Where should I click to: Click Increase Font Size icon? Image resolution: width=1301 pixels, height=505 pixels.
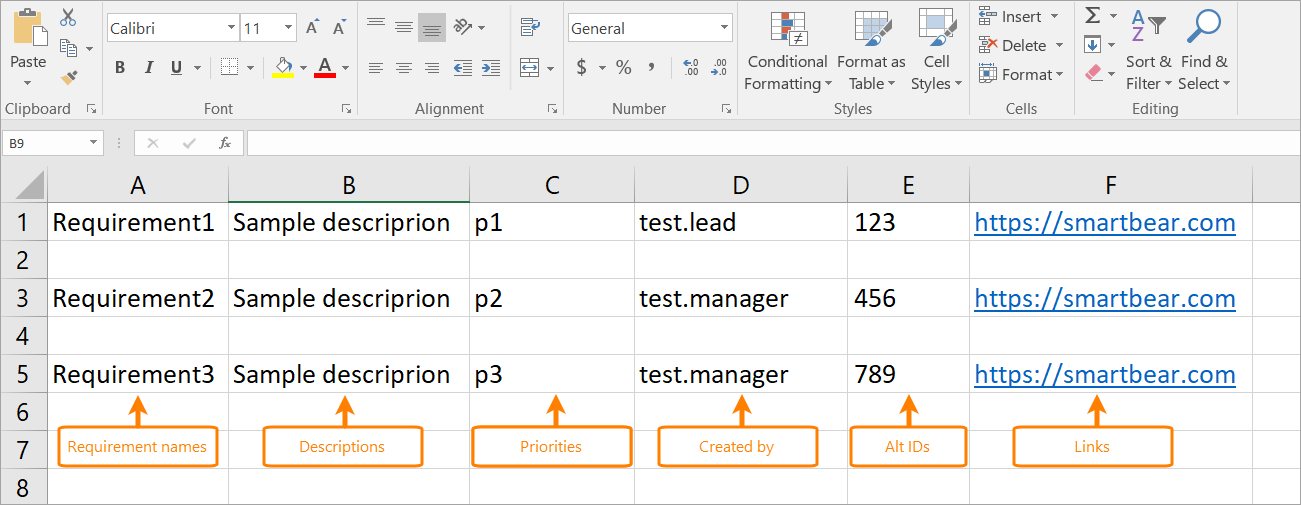[x=312, y=28]
